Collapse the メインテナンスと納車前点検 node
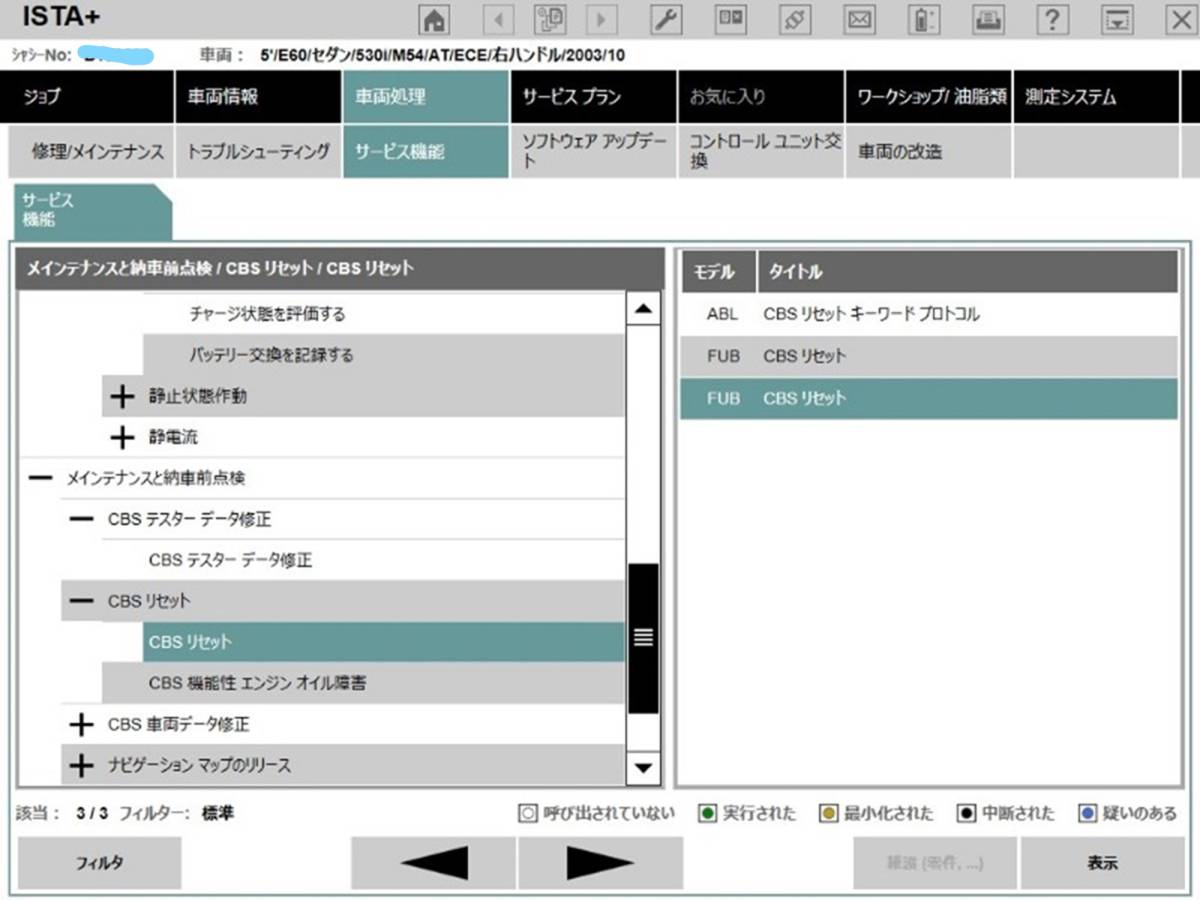The height and width of the screenshot is (900, 1200). click(x=40, y=479)
